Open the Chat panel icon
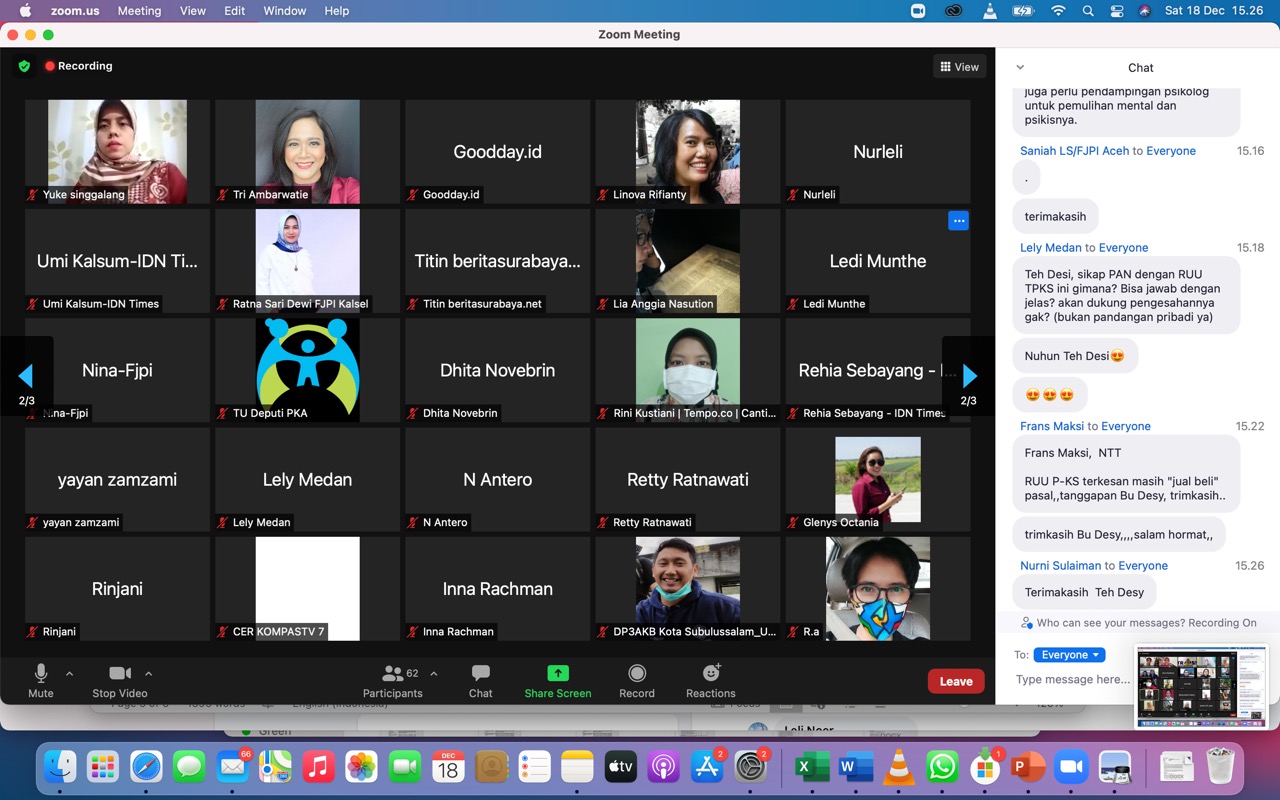Viewport: 1280px width, 800px height. 481,673
